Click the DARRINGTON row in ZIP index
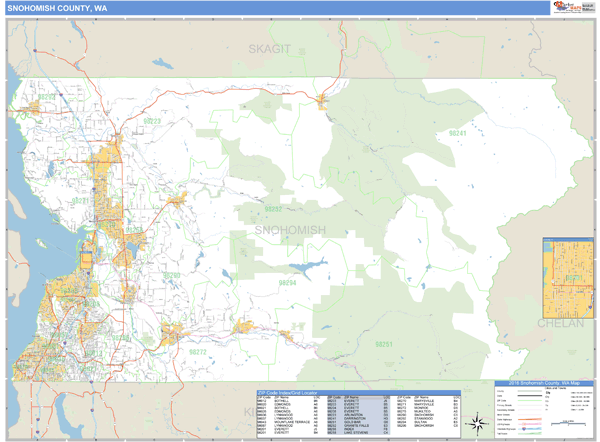600x442 pixels. (x=359, y=418)
